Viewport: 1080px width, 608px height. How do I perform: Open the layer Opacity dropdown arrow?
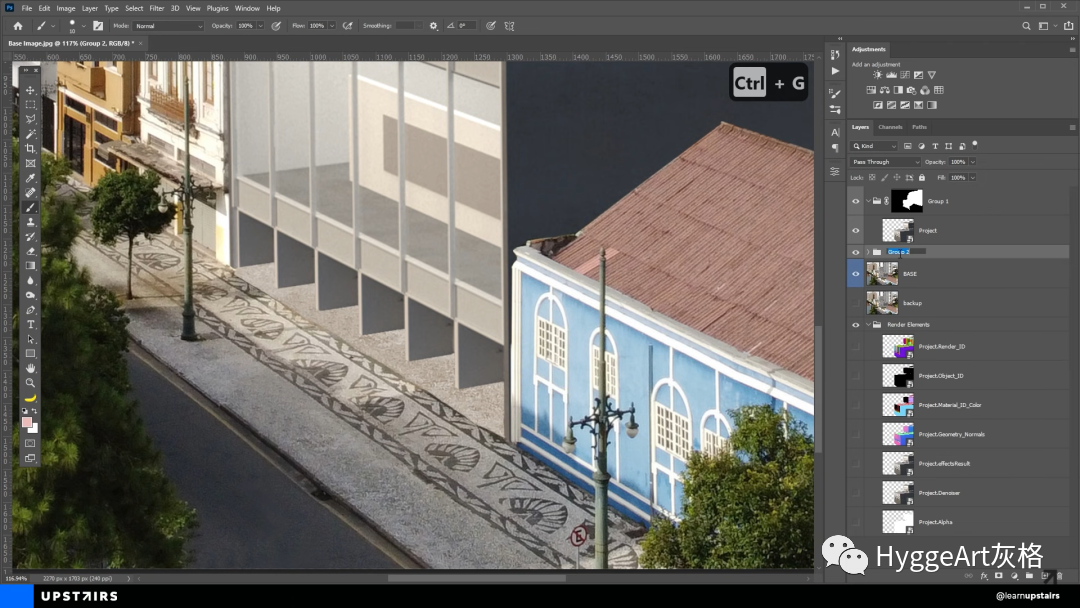tap(973, 162)
